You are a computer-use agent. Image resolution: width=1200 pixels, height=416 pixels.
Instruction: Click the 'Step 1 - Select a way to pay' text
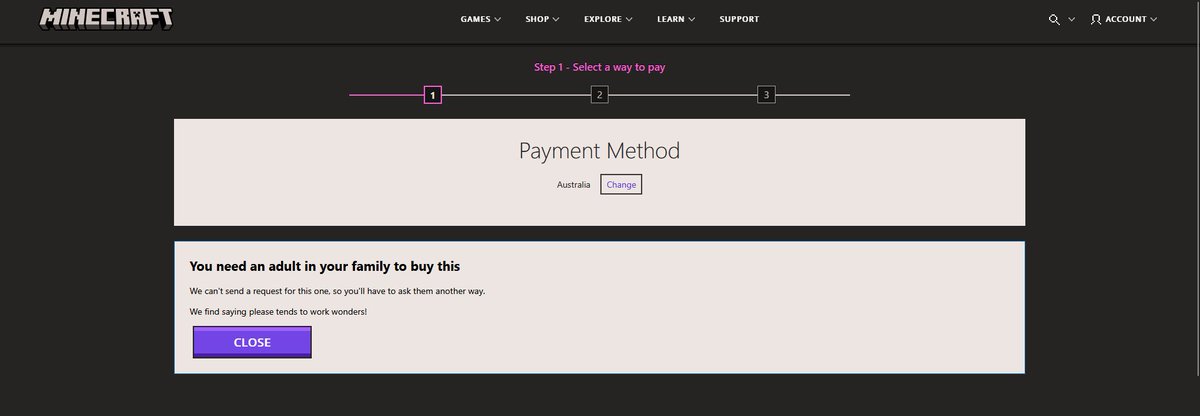click(600, 67)
